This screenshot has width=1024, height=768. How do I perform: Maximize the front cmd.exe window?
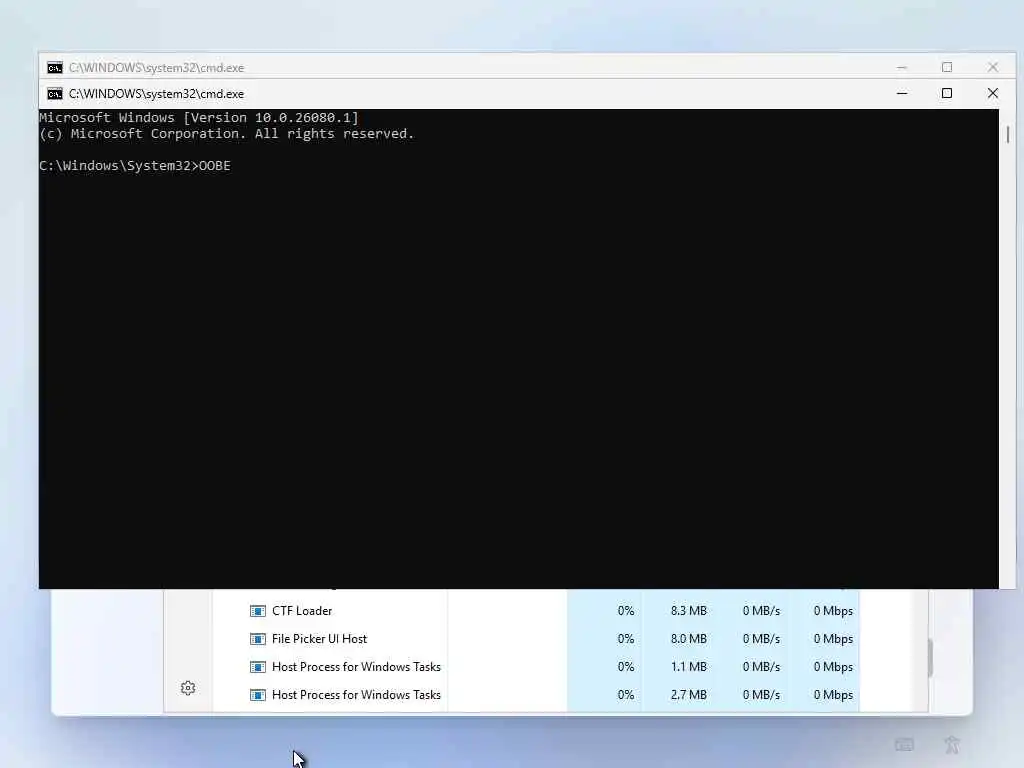[947, 93]
